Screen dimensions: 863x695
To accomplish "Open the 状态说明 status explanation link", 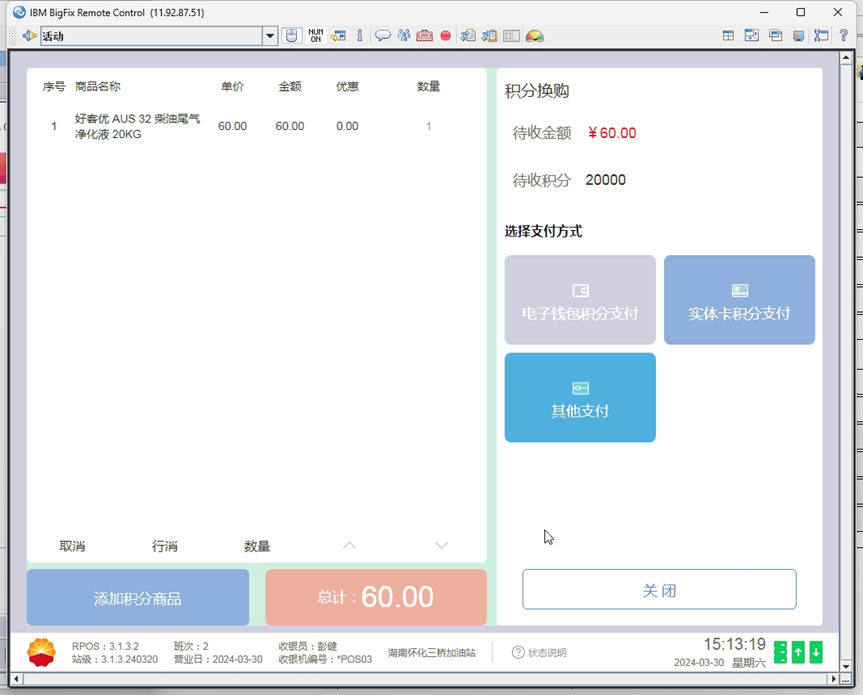I will [539, 653].
